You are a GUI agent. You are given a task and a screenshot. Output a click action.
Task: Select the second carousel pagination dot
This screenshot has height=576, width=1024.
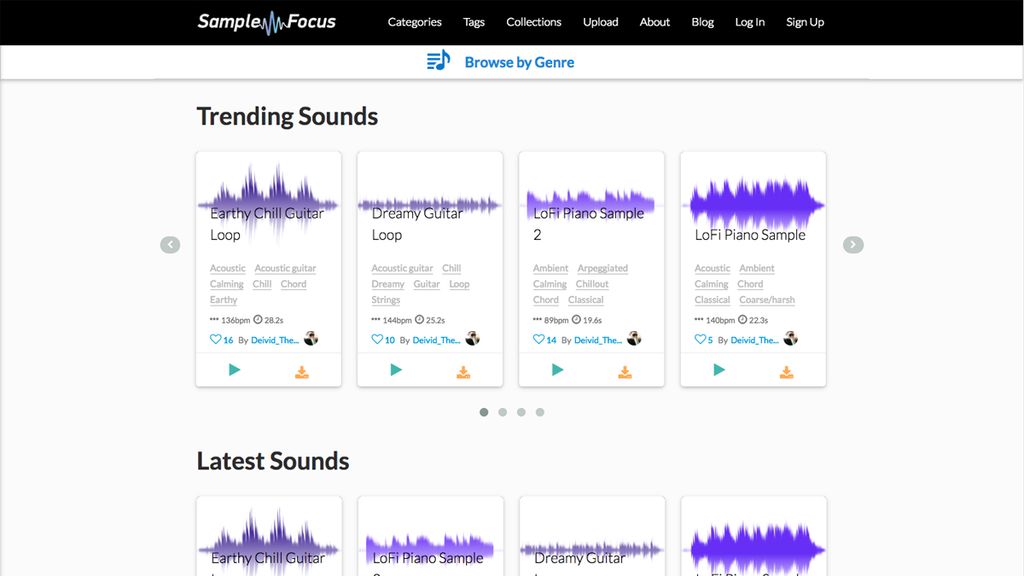click(503, 411)
